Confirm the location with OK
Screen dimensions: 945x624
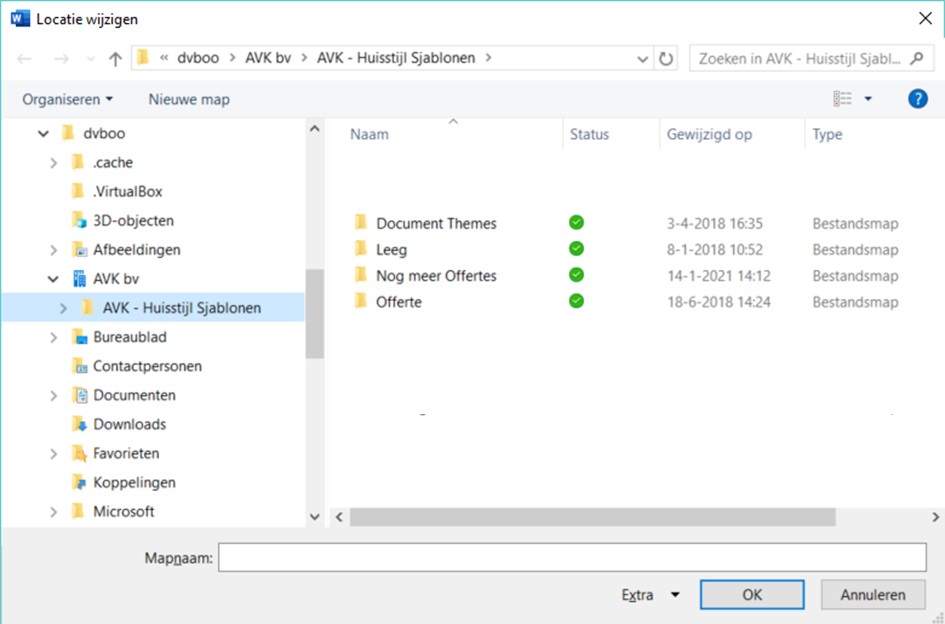tap(752, 595)
